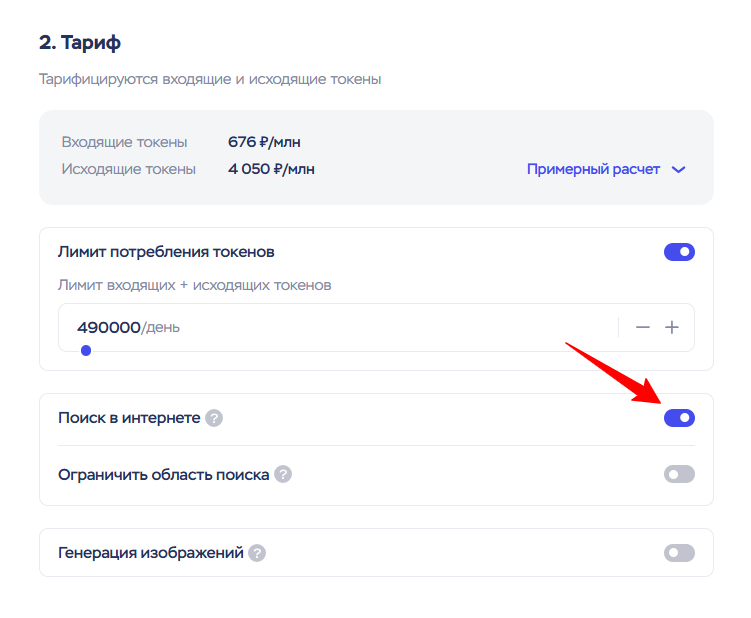Click the 4 050 ₽/млн outgoing price
The width and height of the screenshot is (751, 618).
pyautogui.click(x=271, y=169)
